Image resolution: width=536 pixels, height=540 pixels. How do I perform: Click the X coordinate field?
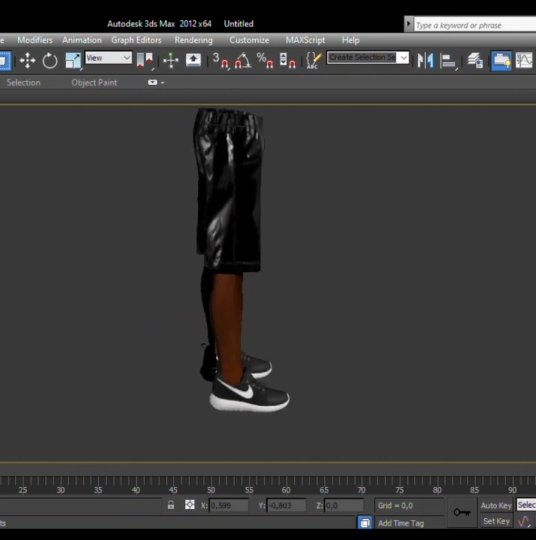tap(229, 506)
